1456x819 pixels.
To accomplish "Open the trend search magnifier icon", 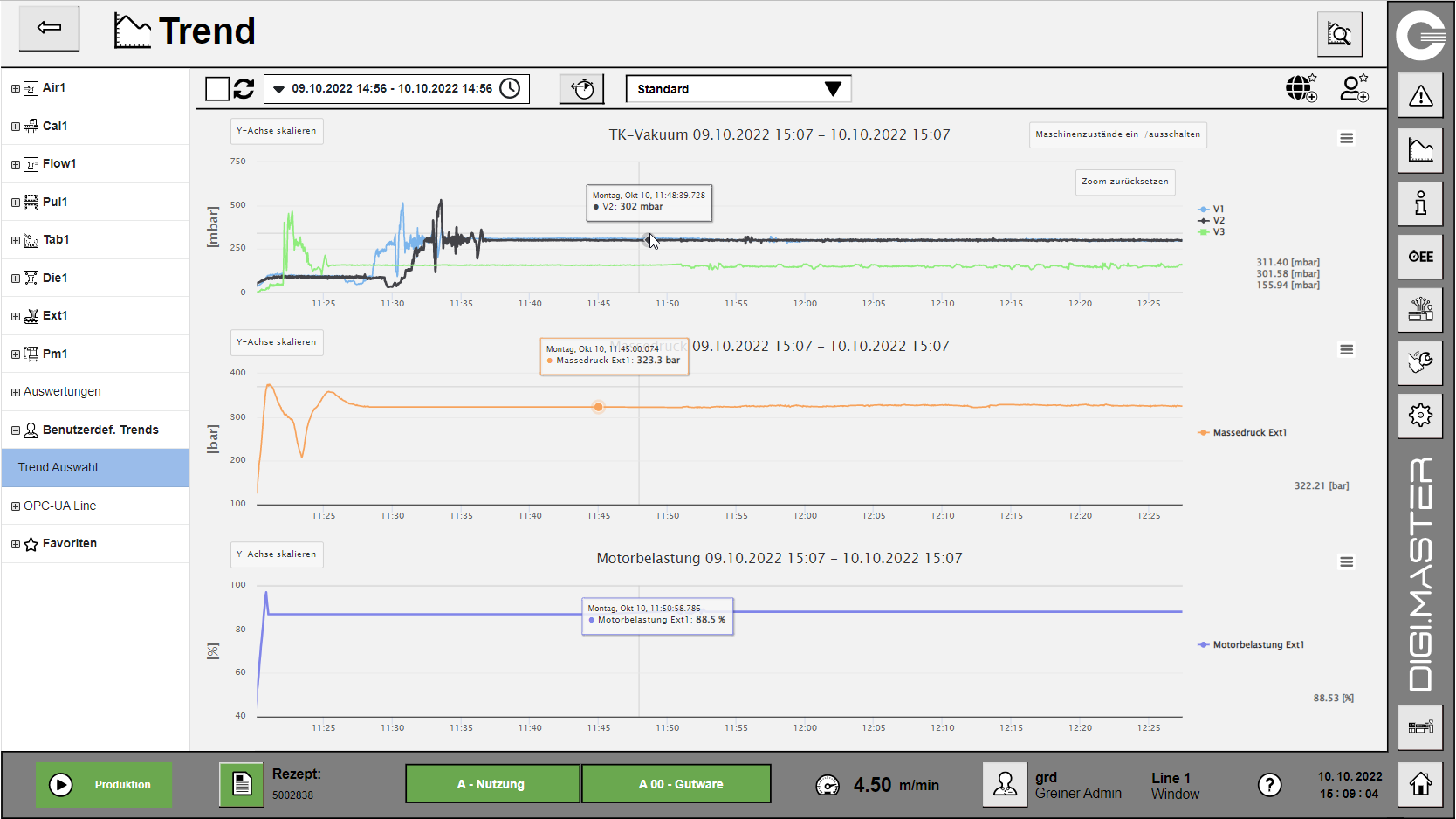I will pos(1339,34).
